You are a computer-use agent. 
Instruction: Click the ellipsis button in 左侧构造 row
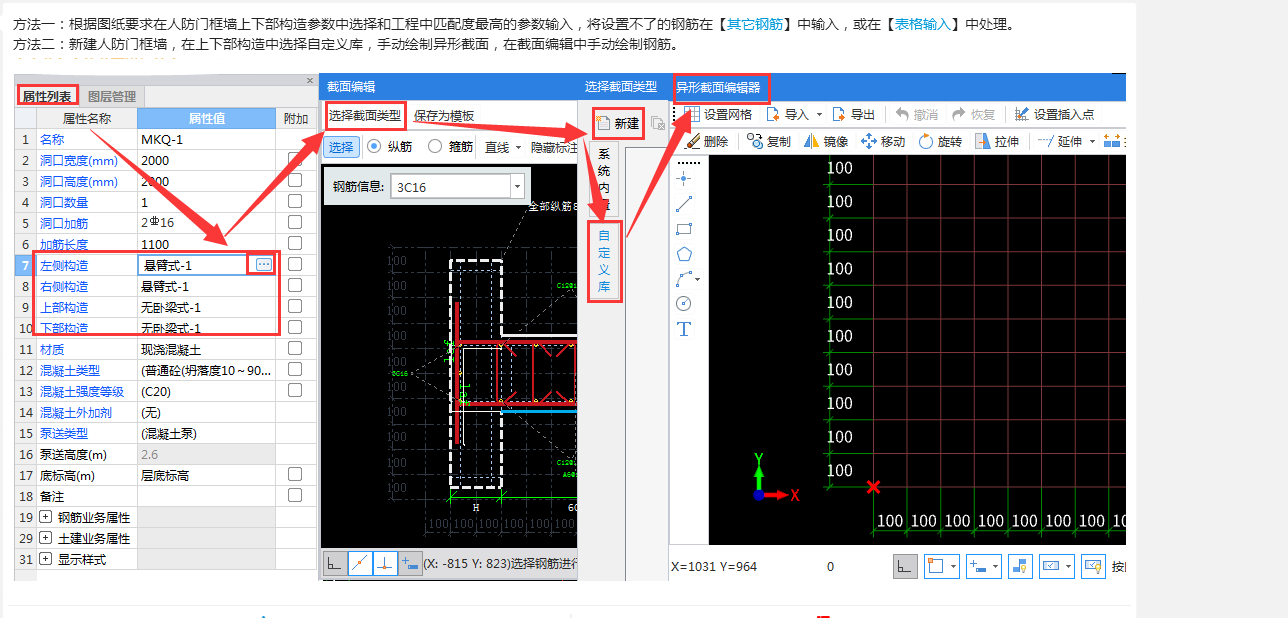point(263,264)
